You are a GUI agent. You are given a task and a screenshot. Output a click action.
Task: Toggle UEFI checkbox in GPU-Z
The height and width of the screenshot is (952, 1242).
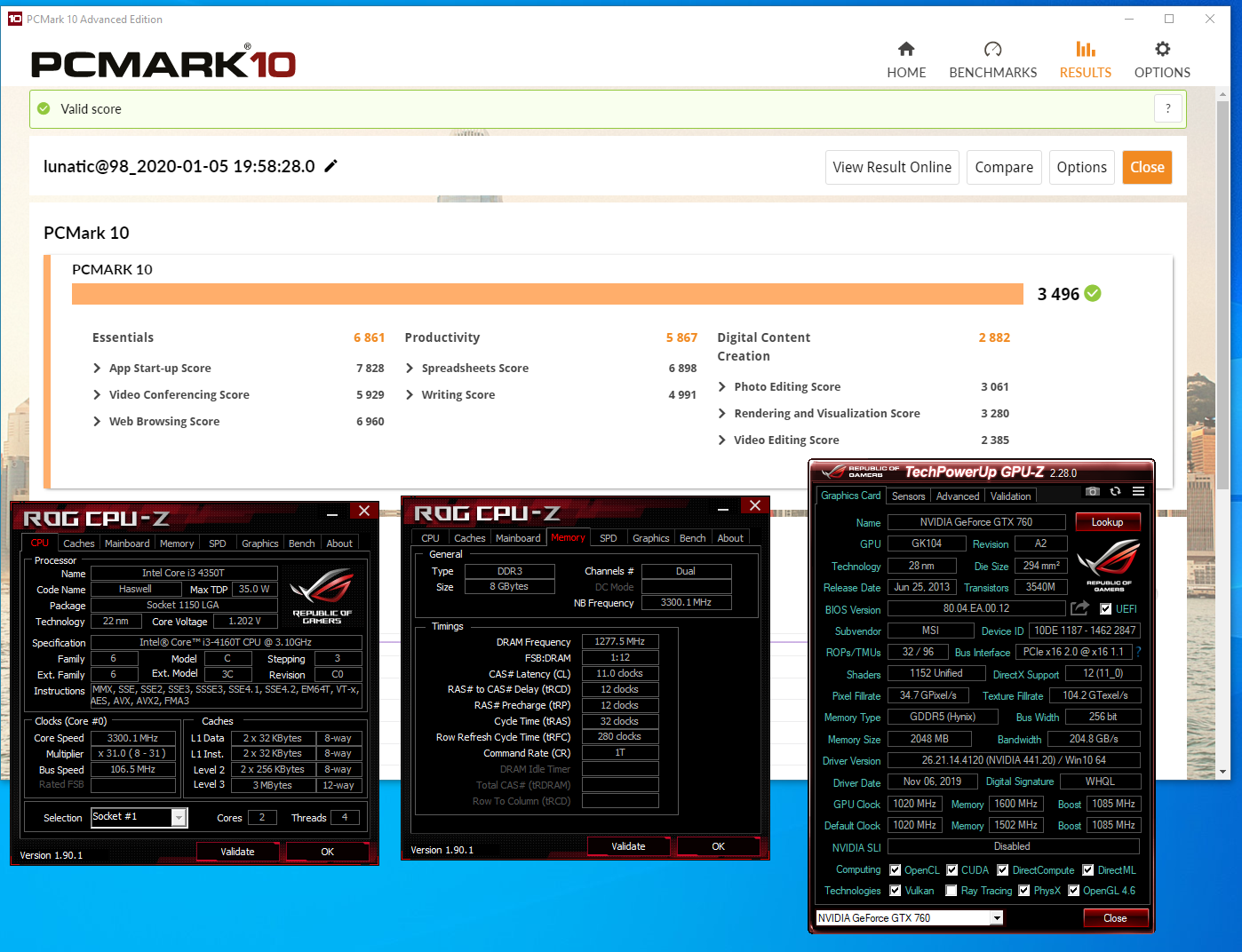click(1106, 609)
